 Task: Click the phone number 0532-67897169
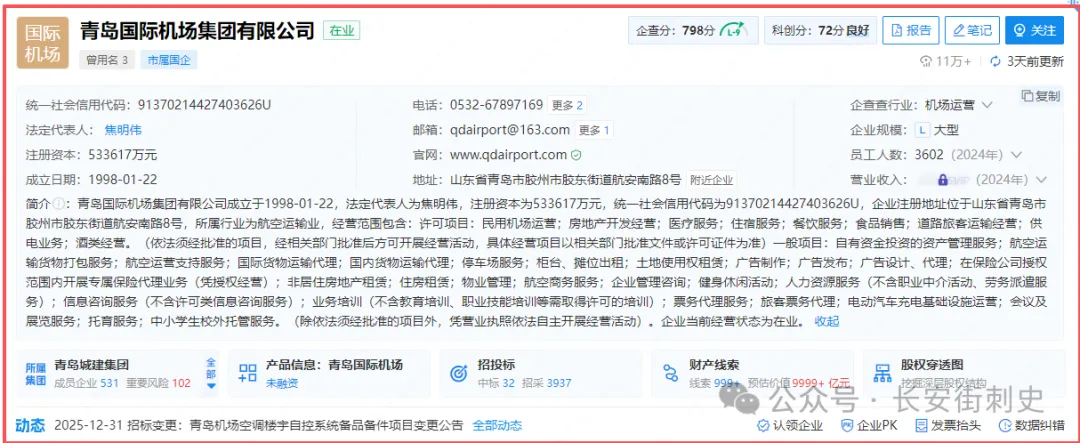coord(496,105)
